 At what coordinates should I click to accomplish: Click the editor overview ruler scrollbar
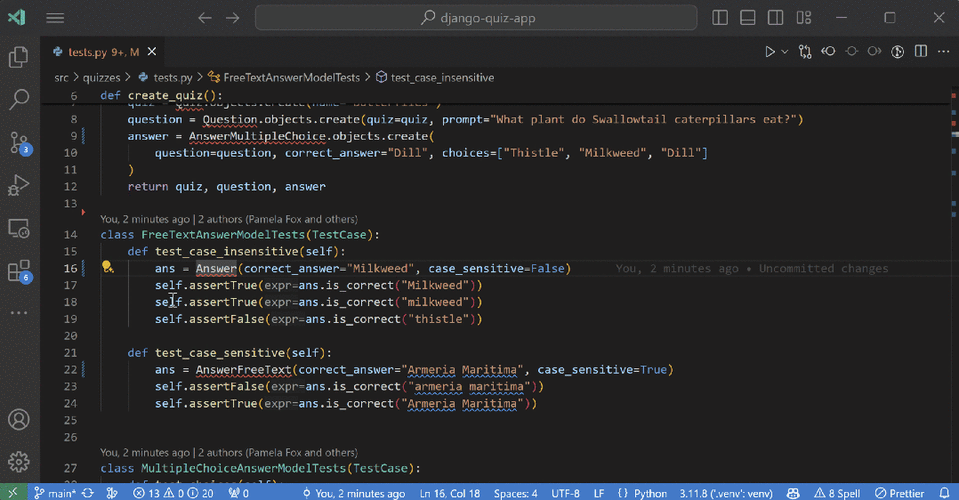tap(954, 286)
